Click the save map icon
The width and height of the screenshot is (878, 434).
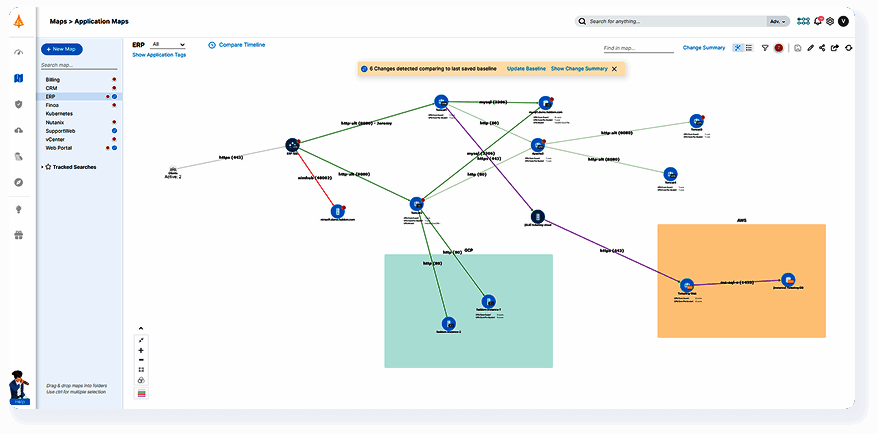pyautogui.click(x=798, y=48)
